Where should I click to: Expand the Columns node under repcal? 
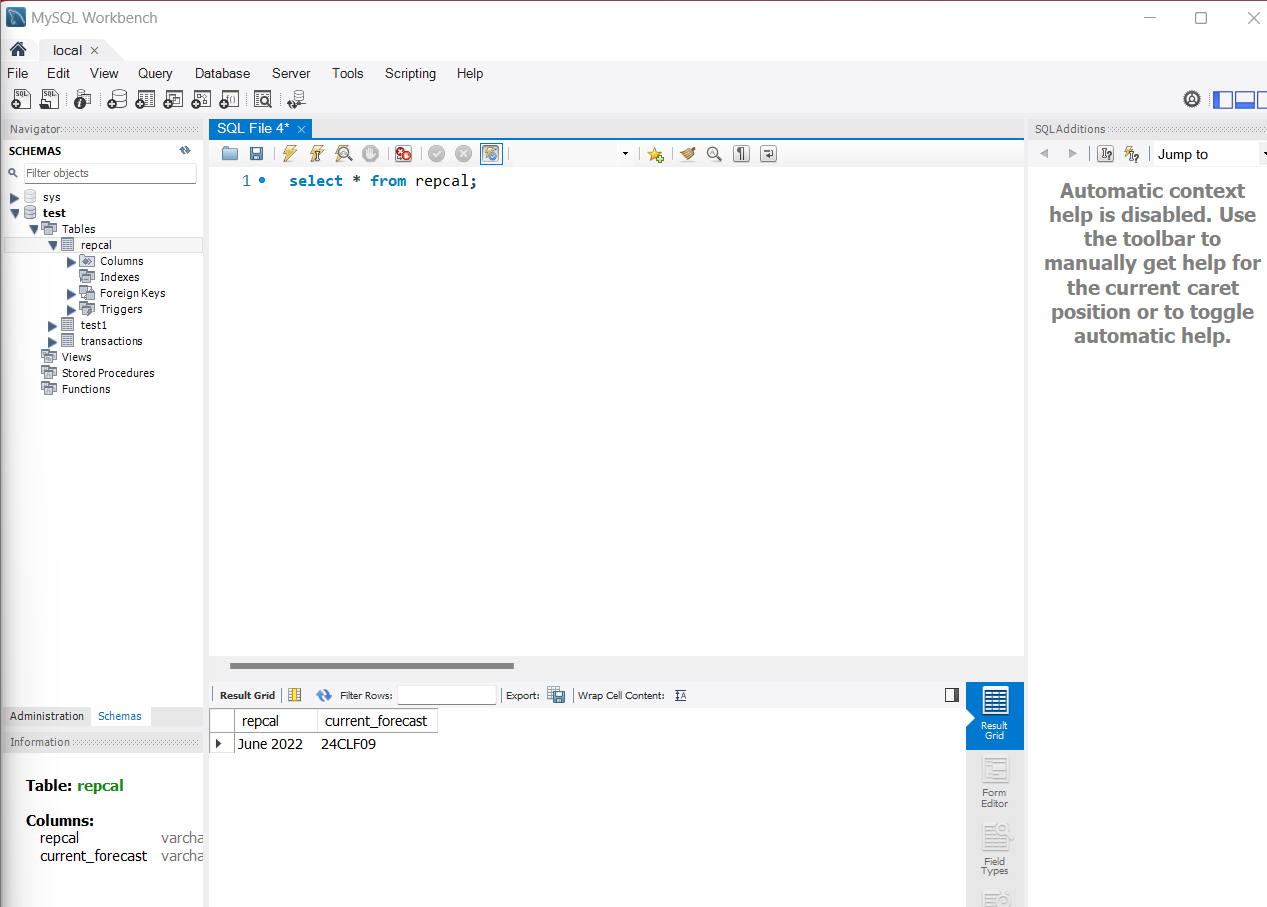(71, 262)
